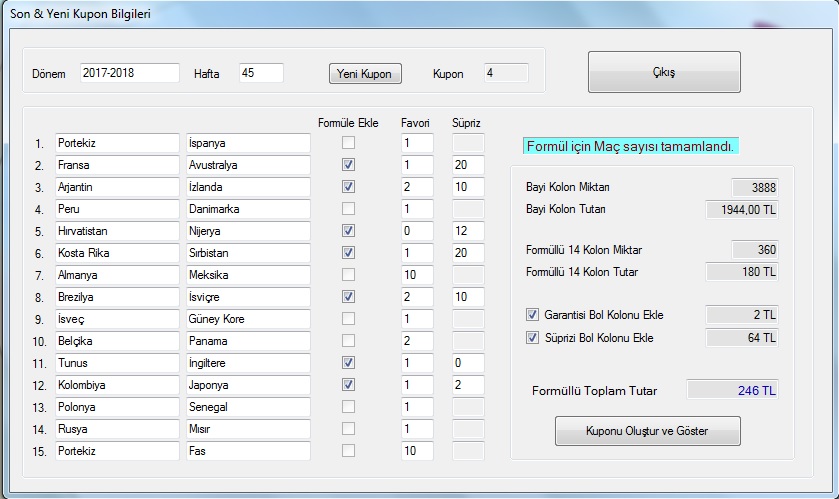Click the Danimarka team field
839x499 pixels.
pyautogui.click(x=248, y=209)
